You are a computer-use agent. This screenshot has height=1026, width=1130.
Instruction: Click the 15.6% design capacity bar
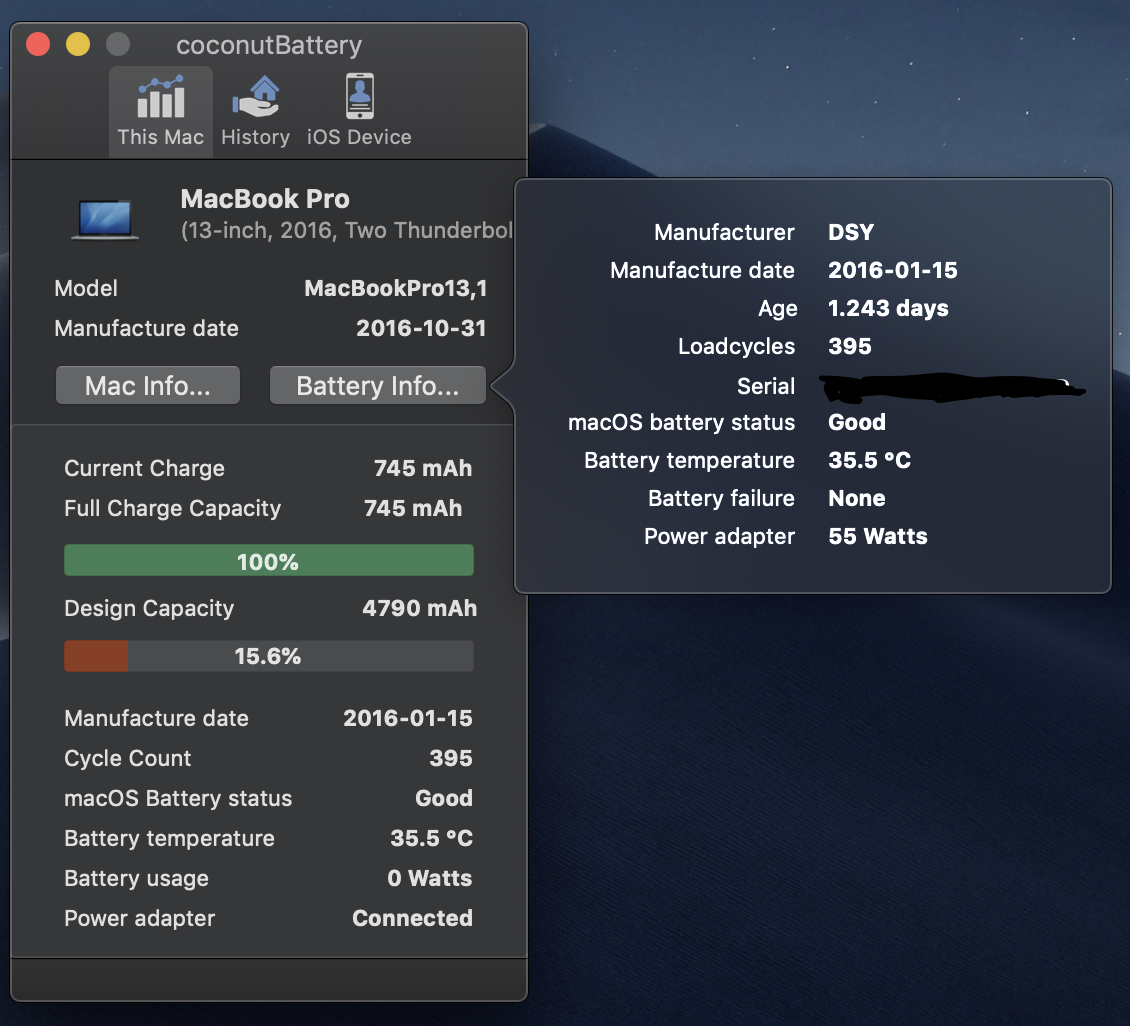pos(269,656)
